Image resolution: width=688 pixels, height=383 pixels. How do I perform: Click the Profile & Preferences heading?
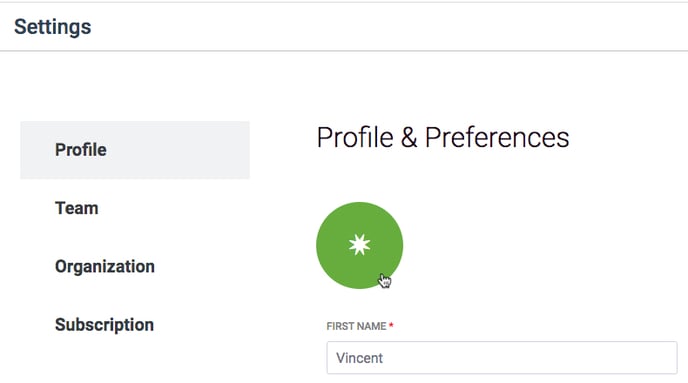pos(443,137)
